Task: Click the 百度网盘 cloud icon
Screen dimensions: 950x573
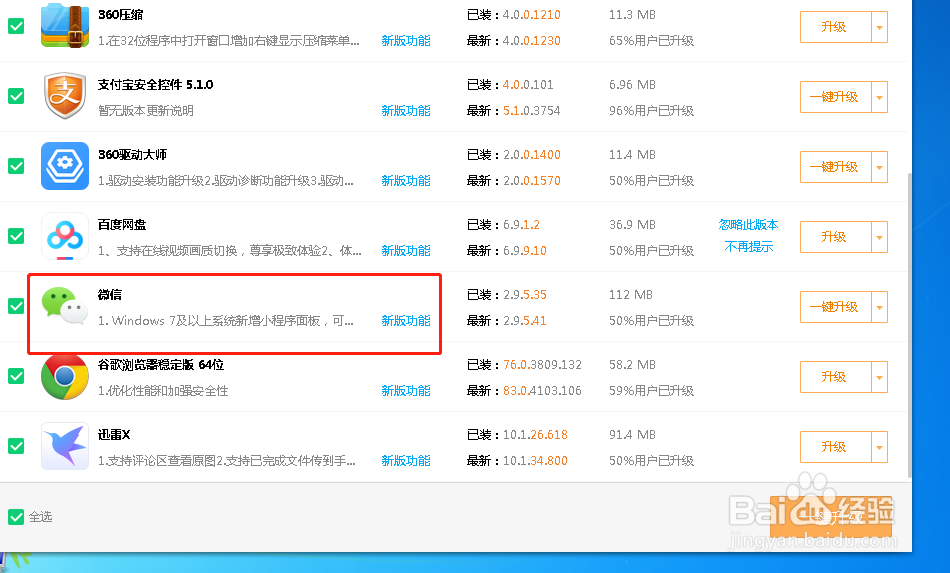Action: tap(65, 236)
